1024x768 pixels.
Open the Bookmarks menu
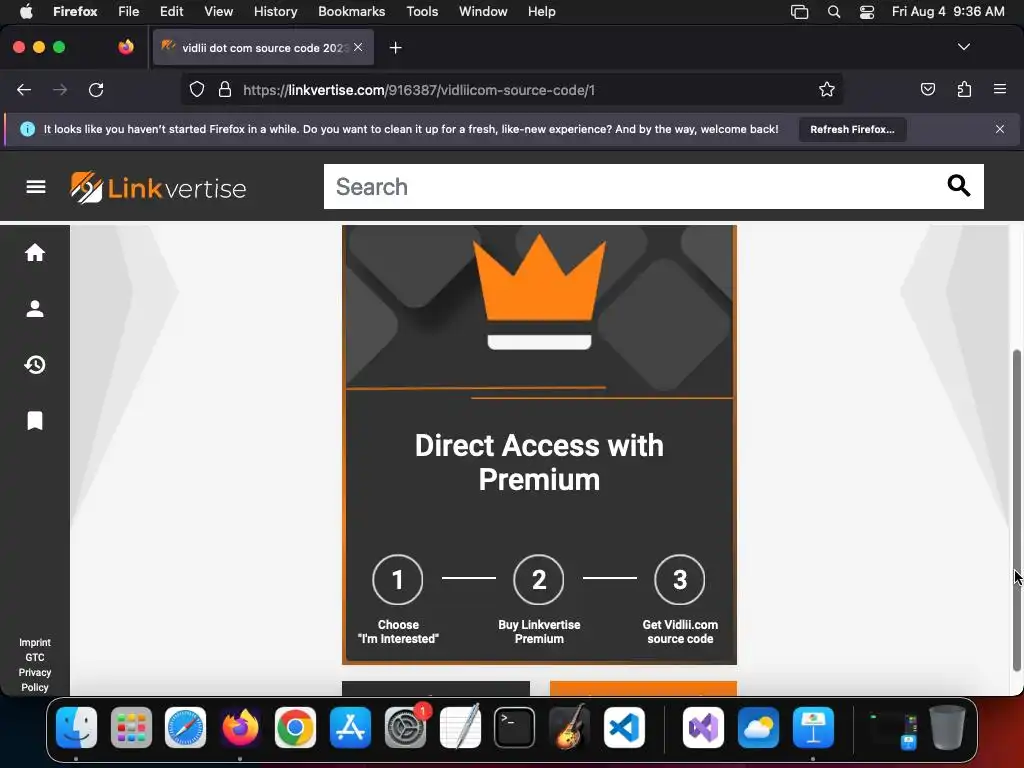tap(351, 12)
